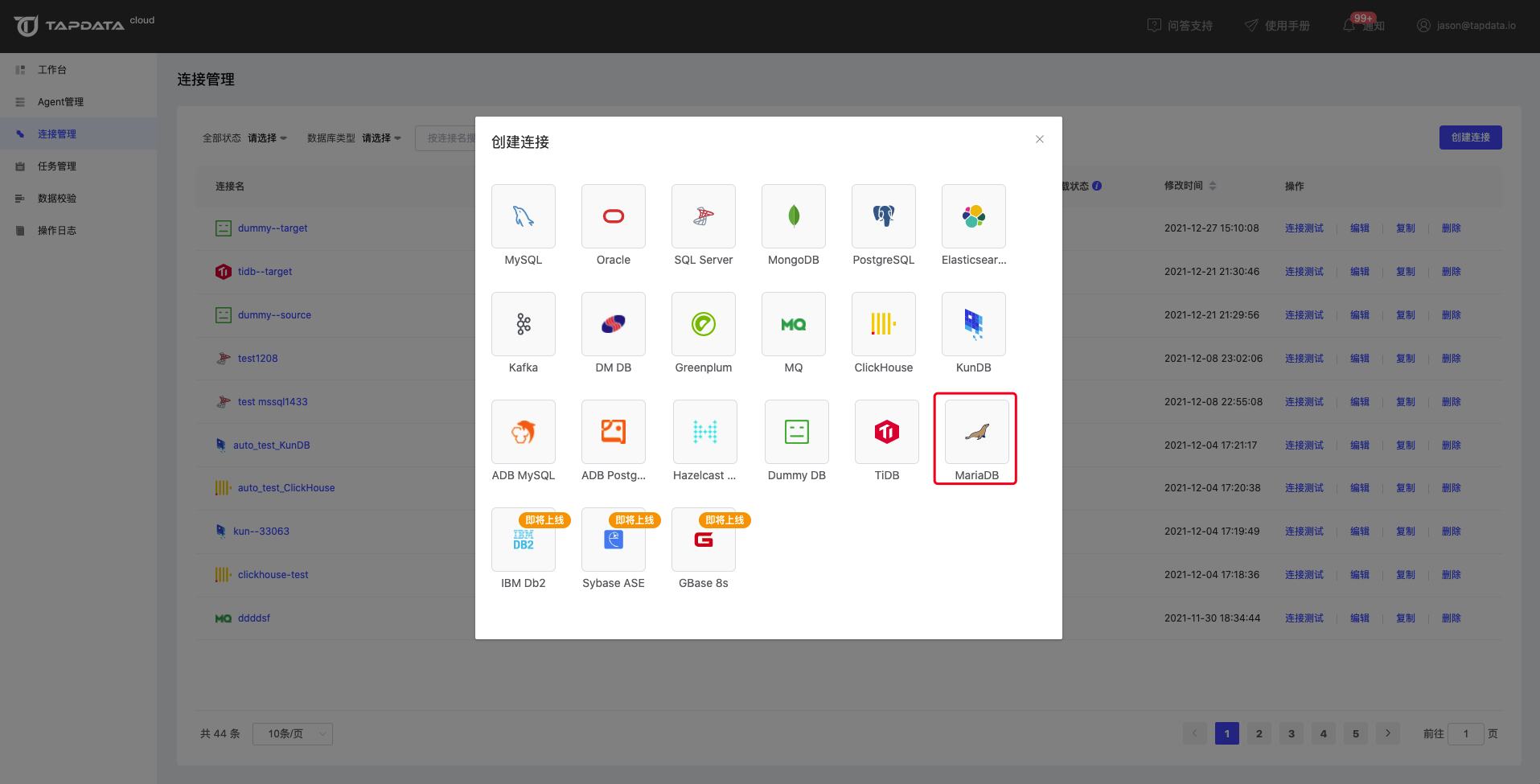The image size is (1540, 784).
Task: Select the MySQL database icon
Action: (x=524, y=216)
